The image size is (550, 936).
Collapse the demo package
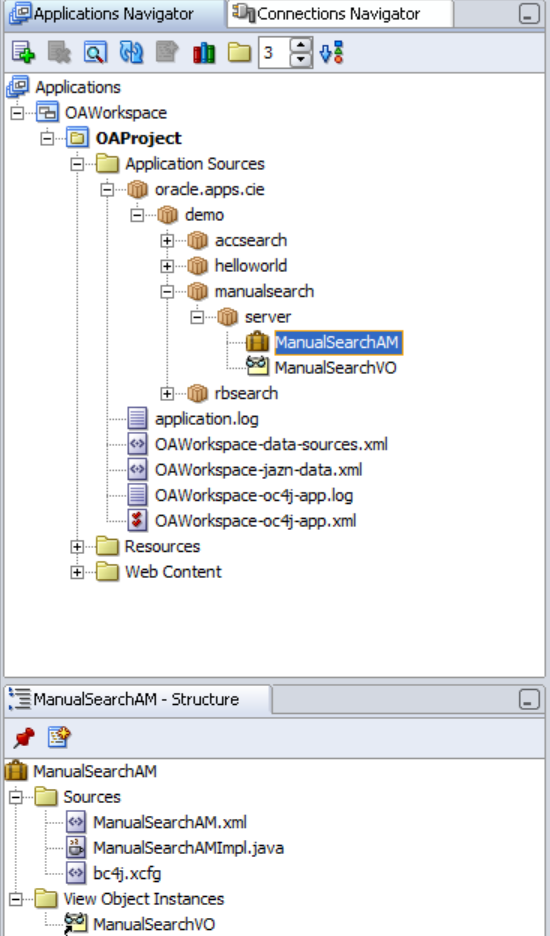point(137,215)
